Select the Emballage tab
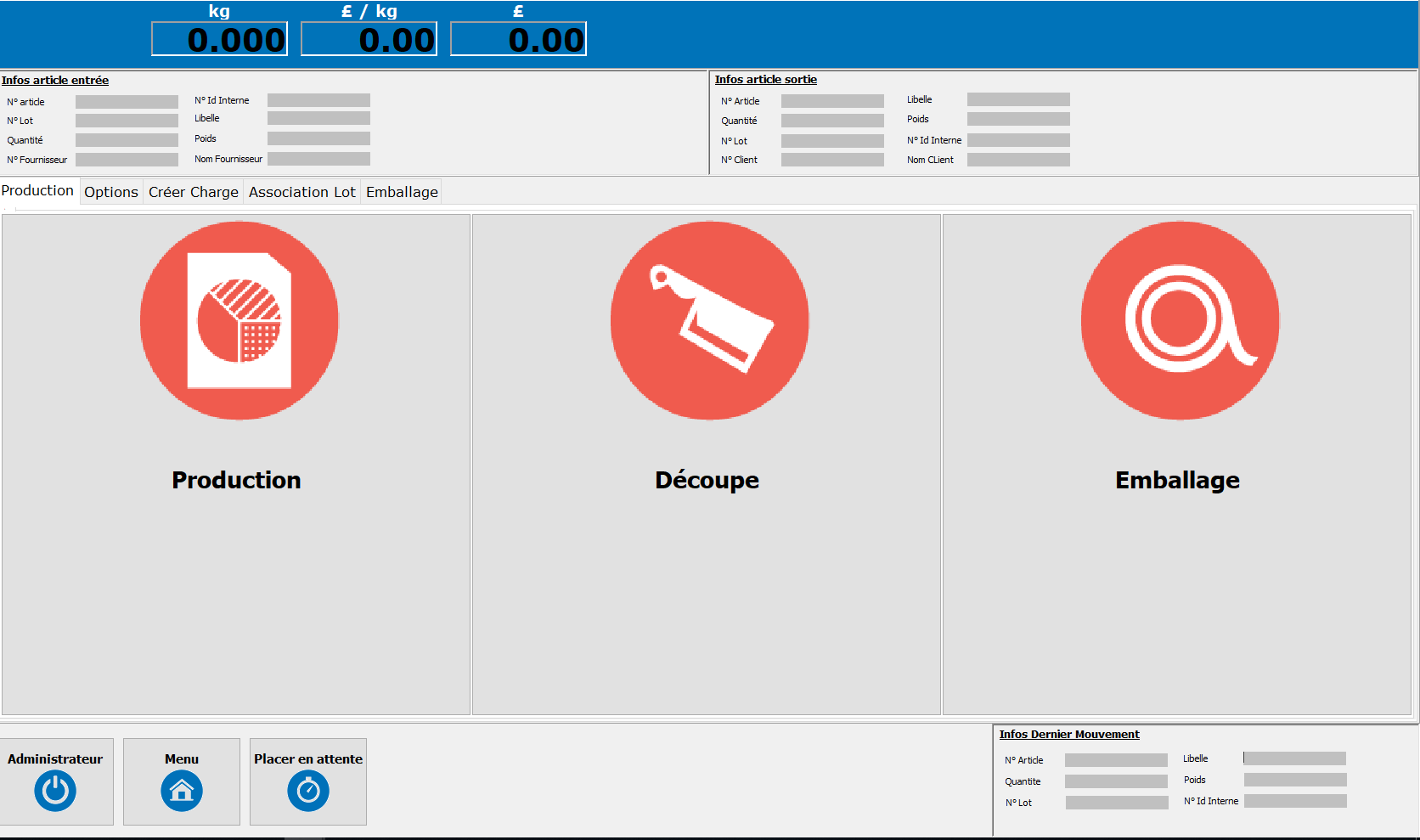Viewport: 1420px width, 840px height. coord(402,192)
